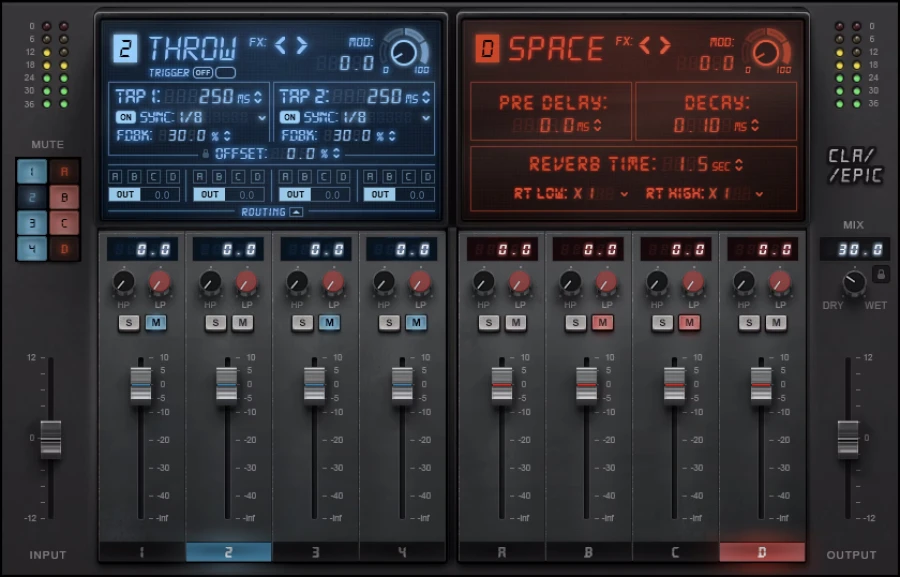Go to the next FX in the THROW display
The height and width of the screenshot is (577, 900).
click(302, 45)
